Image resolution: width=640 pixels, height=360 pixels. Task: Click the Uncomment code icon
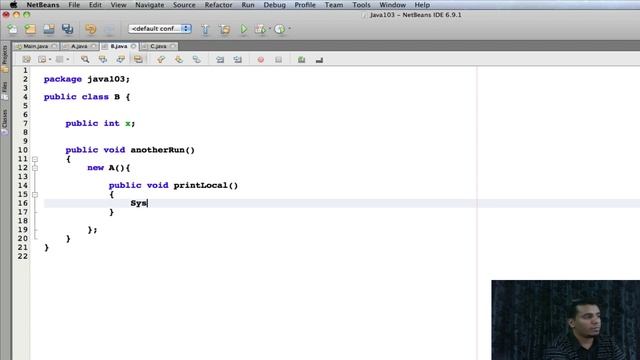pyautogui.click(x=319, y=60)
